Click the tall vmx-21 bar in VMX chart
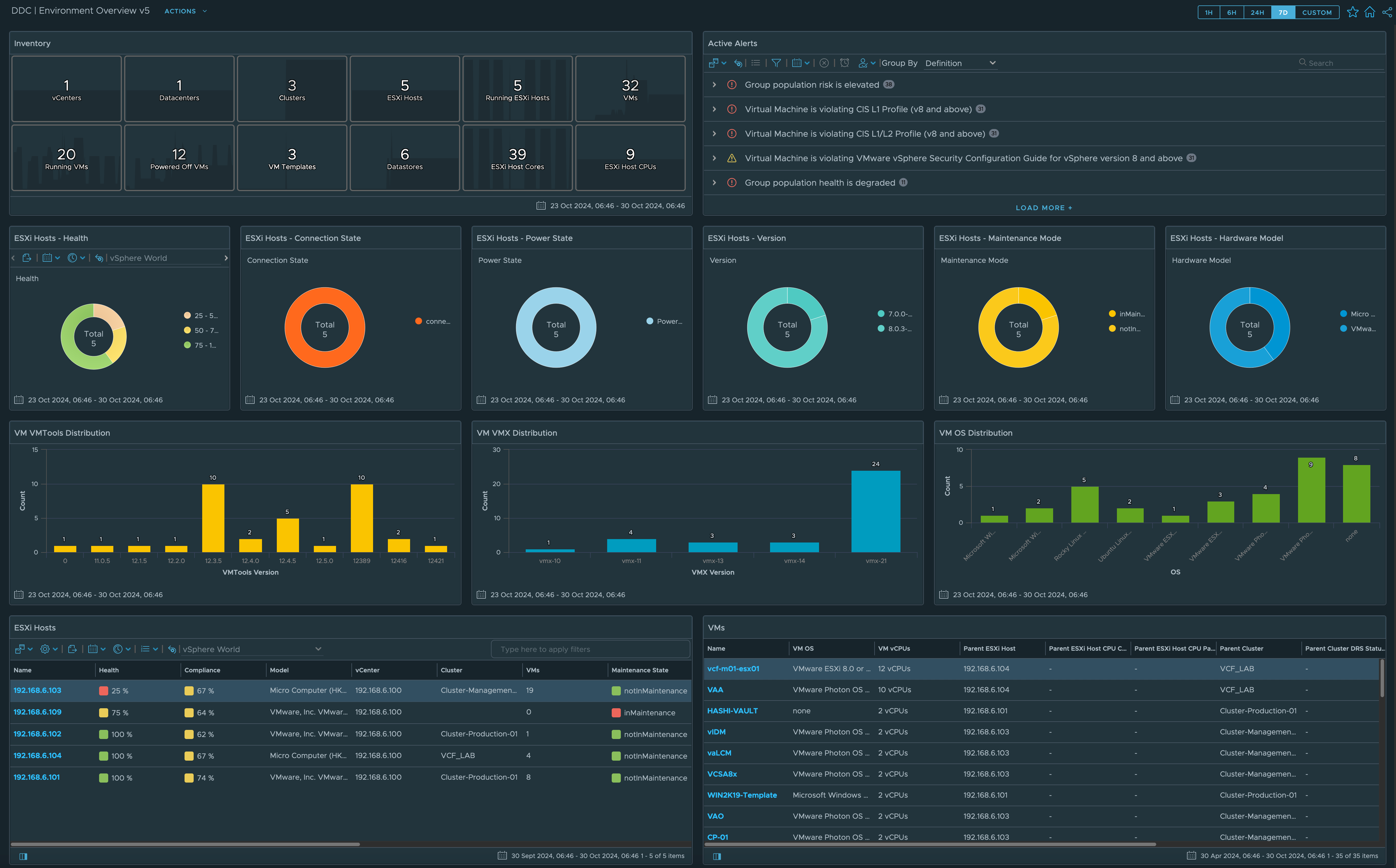 [x=875, y=511]
